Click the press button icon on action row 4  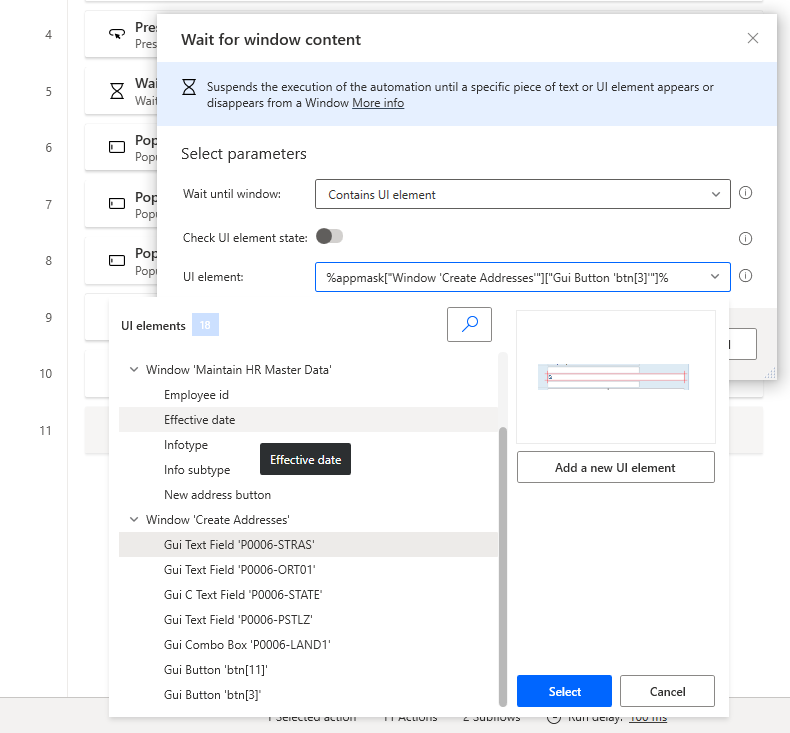click(x=117, y=34)
